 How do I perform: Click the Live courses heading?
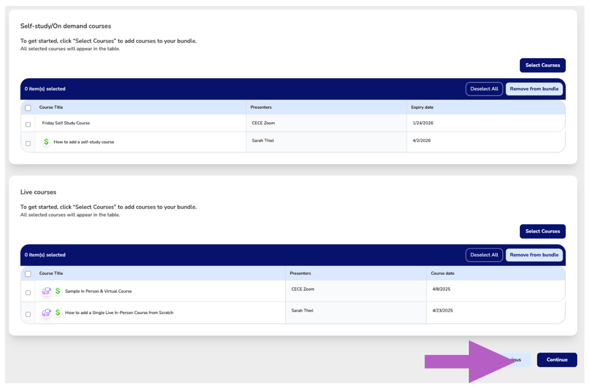pos(38,192)
